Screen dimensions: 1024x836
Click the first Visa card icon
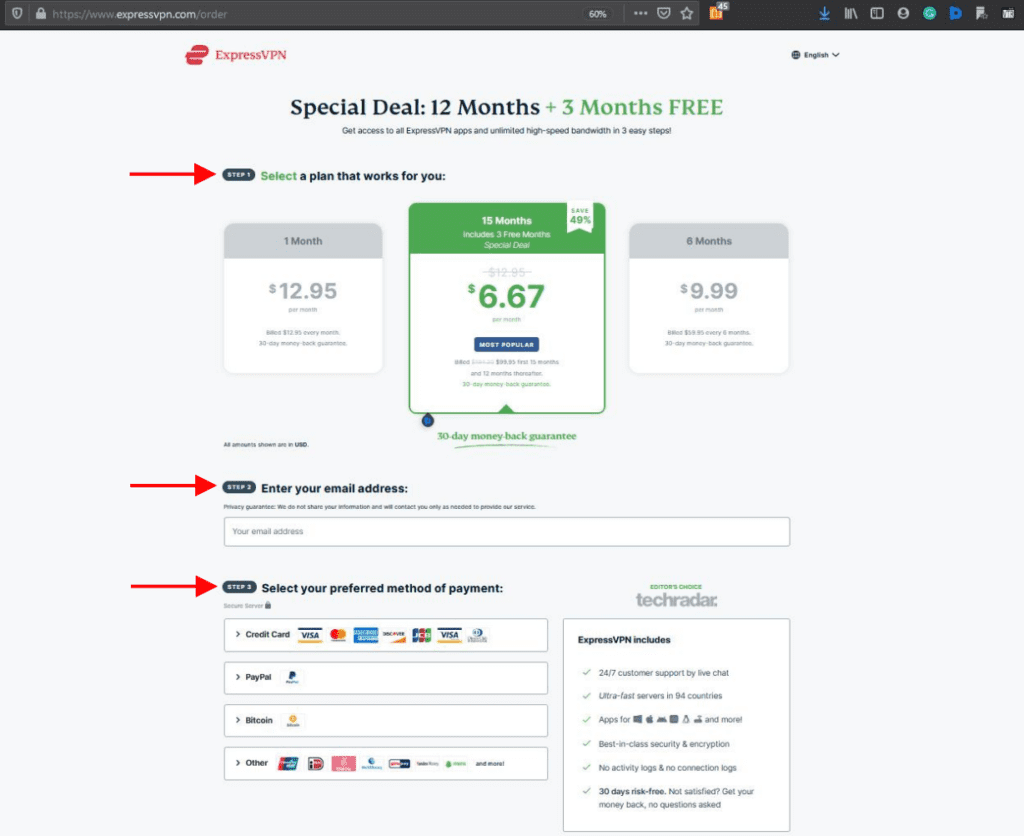pyautogui.click(x=310, y=635)
